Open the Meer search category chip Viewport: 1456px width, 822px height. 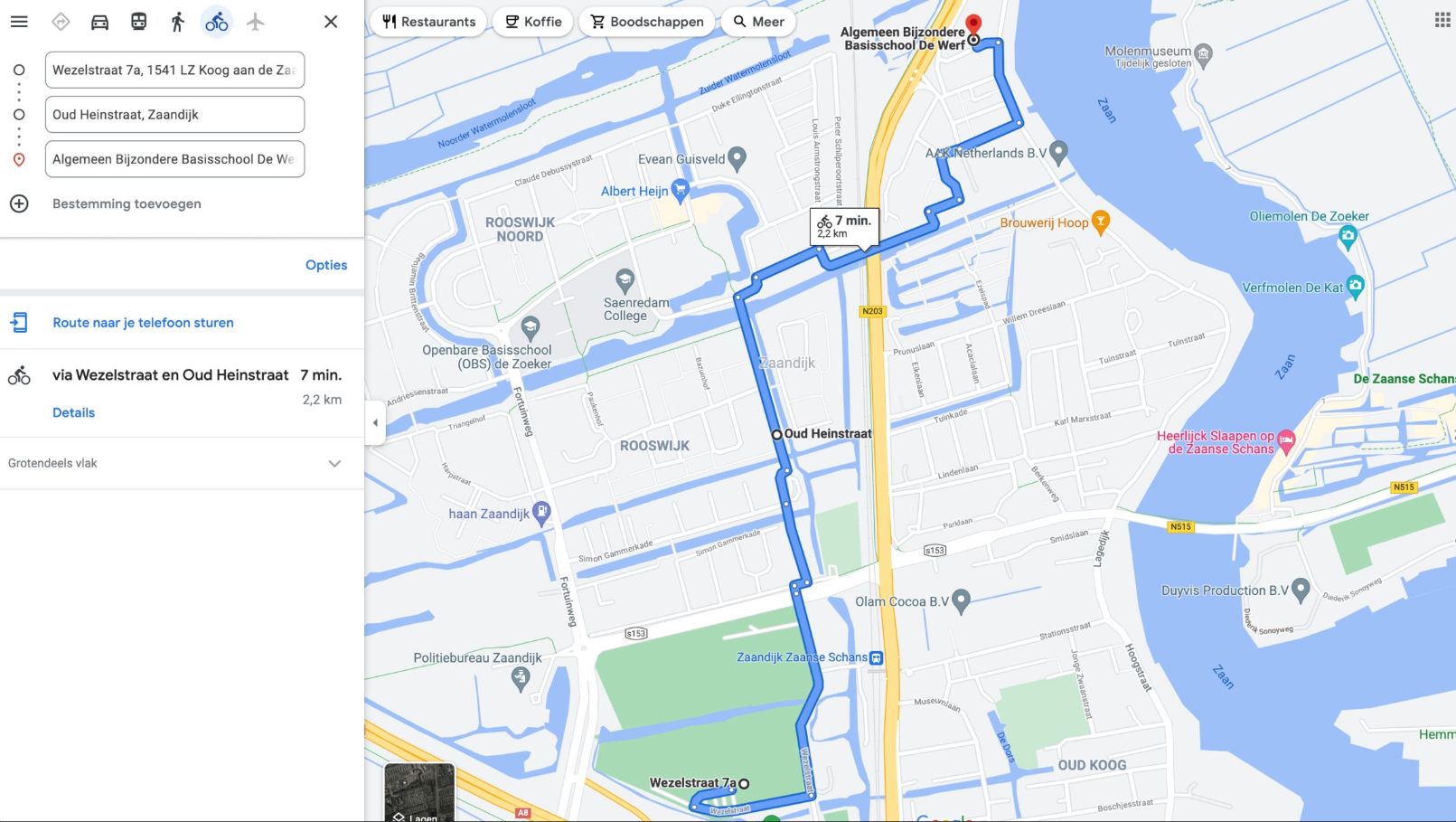click(x=758, y=22)
